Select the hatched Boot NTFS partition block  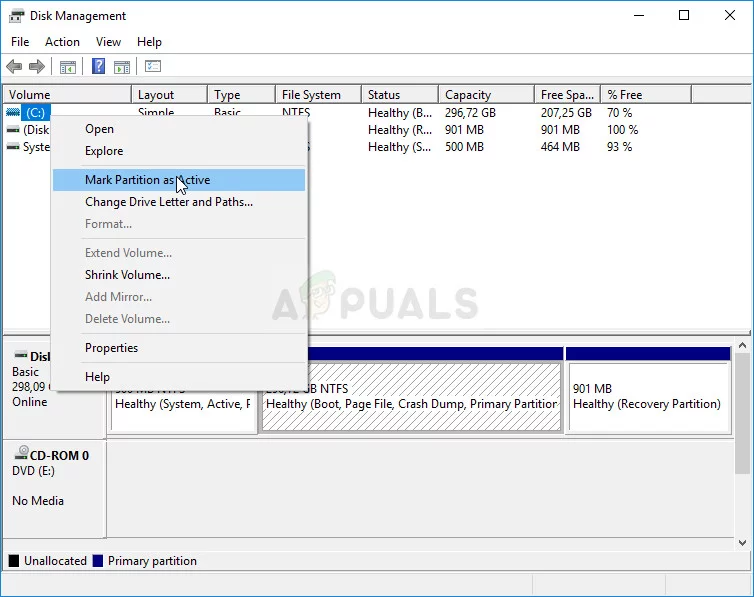pos(411,396)
